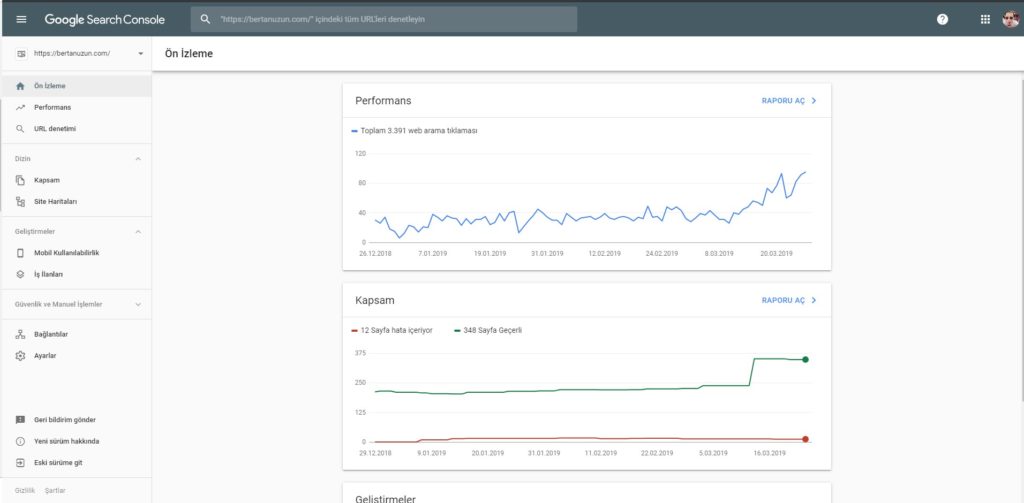Click the property icon beside bertanuzun.com
Viewport: 1024px width, 503px height.
point(21,54)
